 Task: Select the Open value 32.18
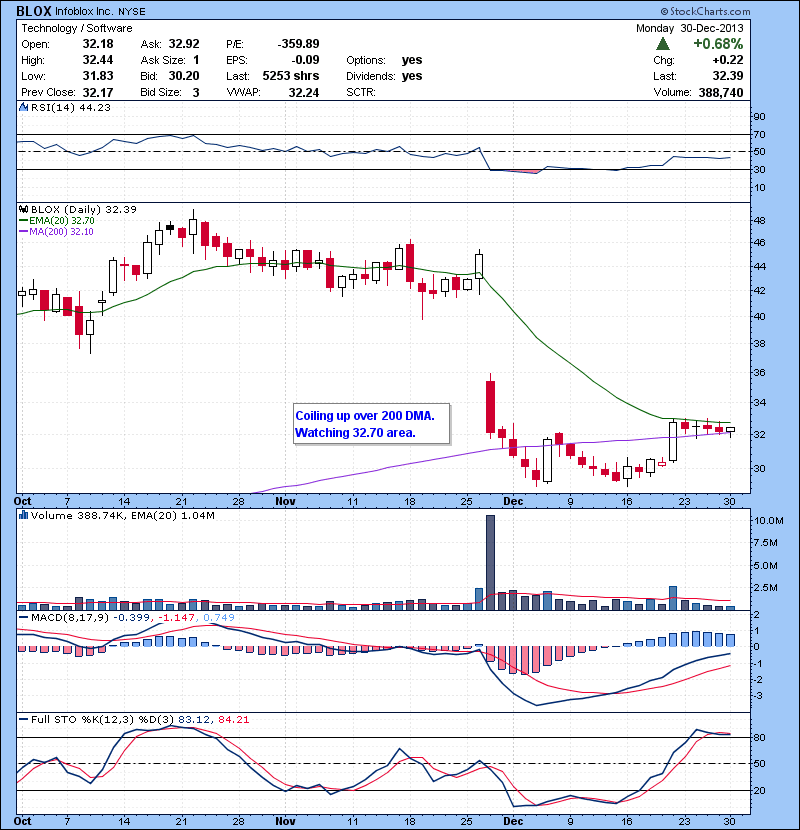pyautogui.click(x=98, y=44)
